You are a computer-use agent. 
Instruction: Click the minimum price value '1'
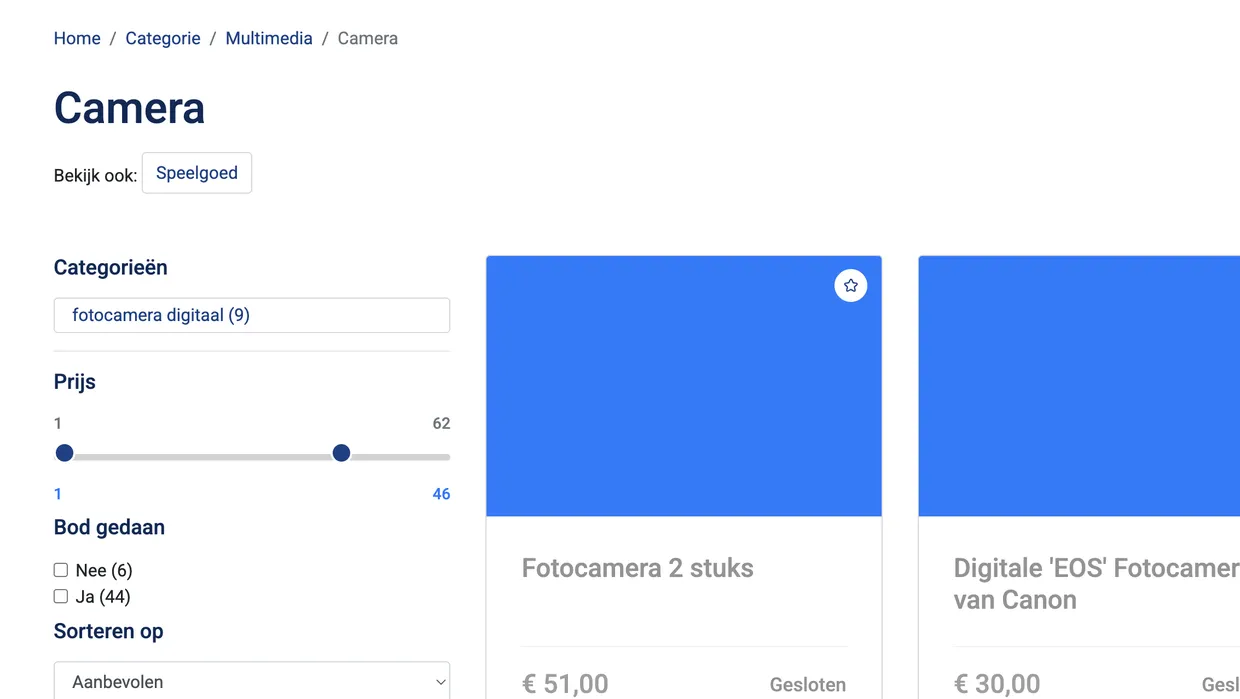click(x=57, y=493)
